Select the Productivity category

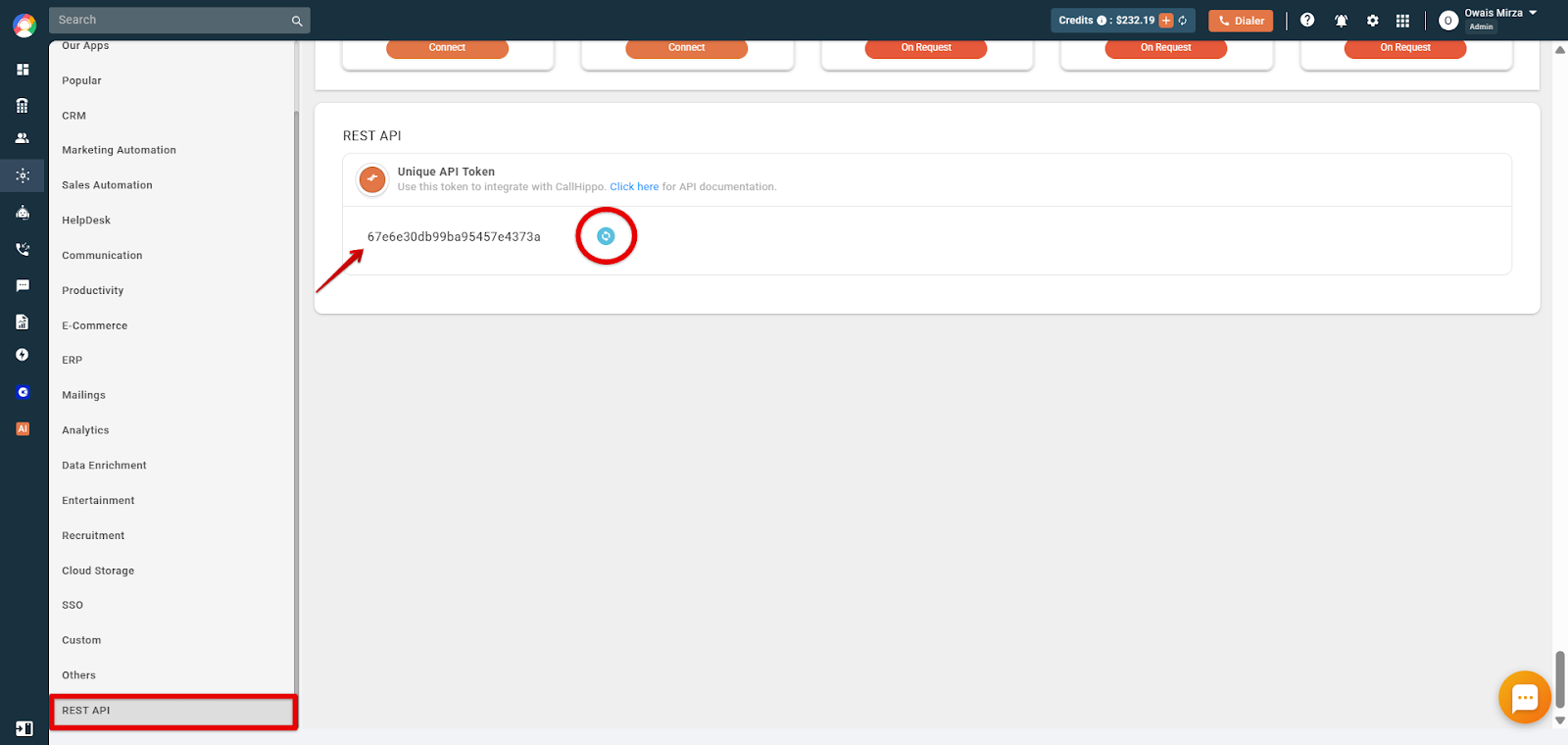click(92, 291)
